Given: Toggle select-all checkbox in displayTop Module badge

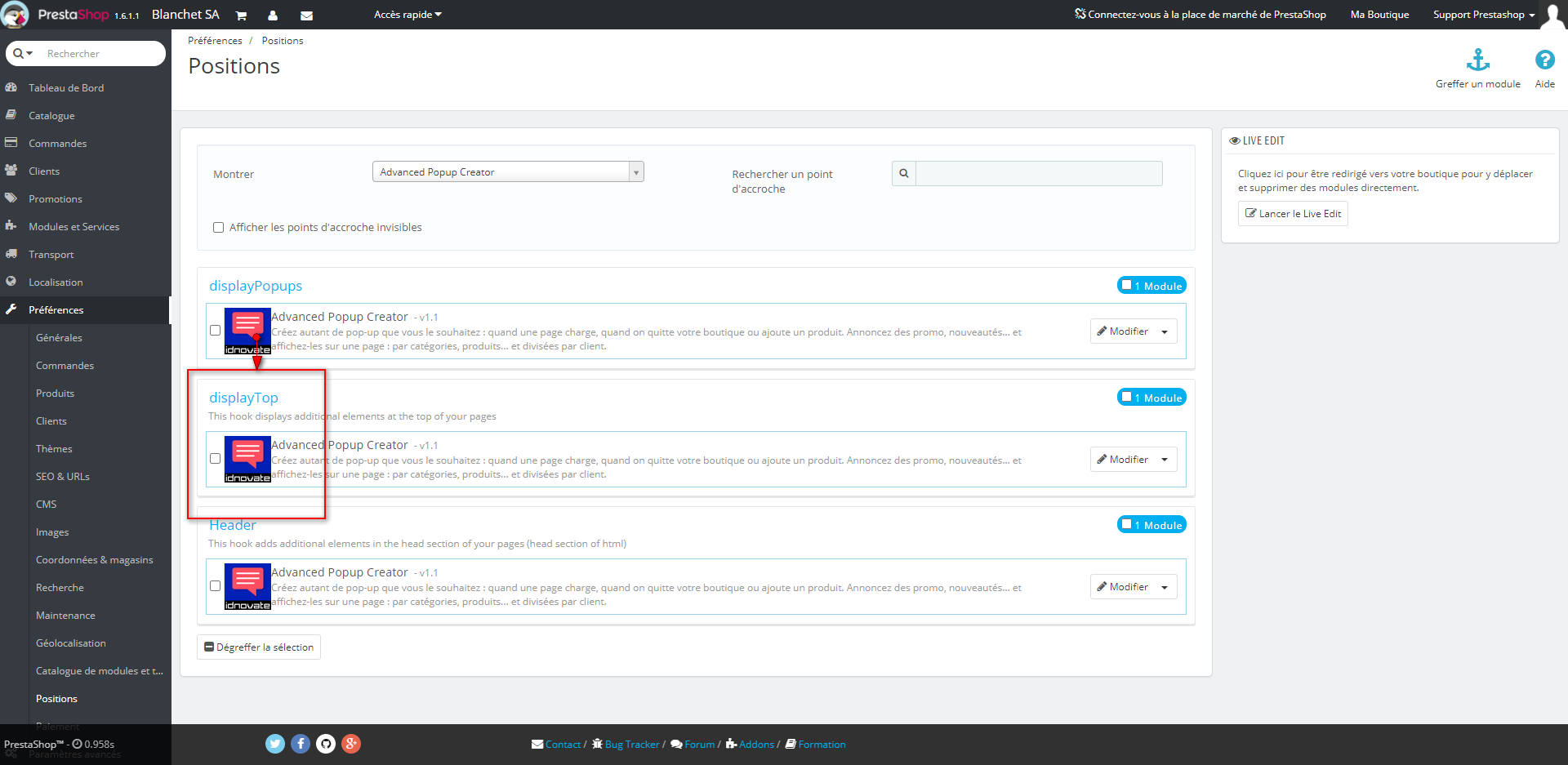Looking at the screenshot, I should point(1127,397).
